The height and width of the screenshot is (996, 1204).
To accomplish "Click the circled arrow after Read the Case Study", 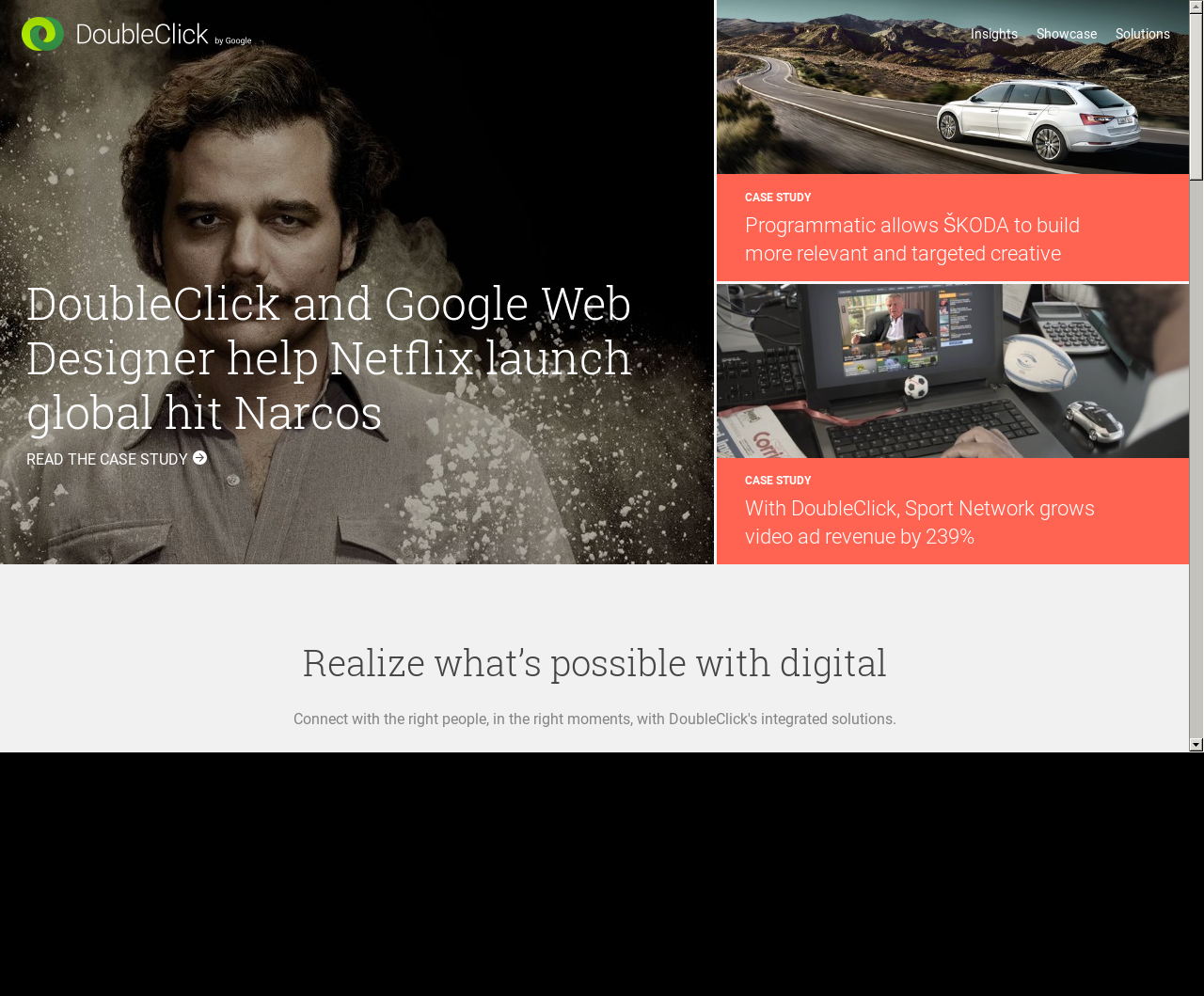I will click(x=199, y=458).
